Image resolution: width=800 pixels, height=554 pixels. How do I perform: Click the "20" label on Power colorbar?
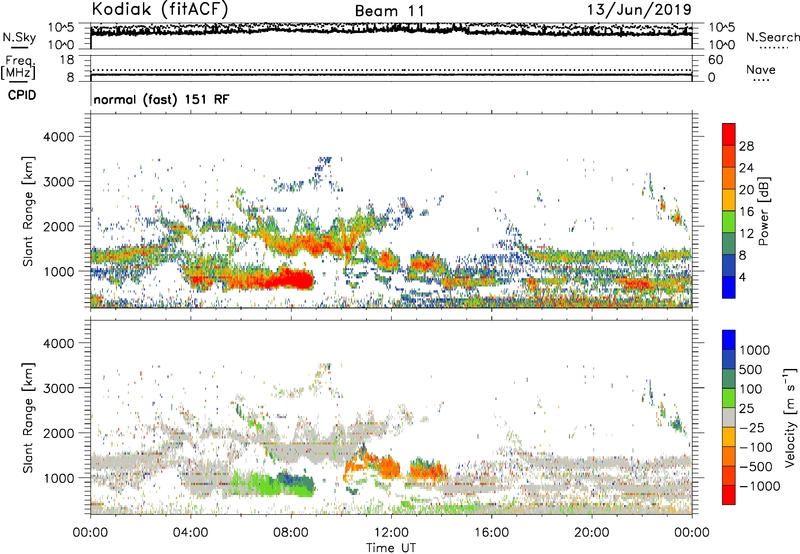[x=746, y=190]
